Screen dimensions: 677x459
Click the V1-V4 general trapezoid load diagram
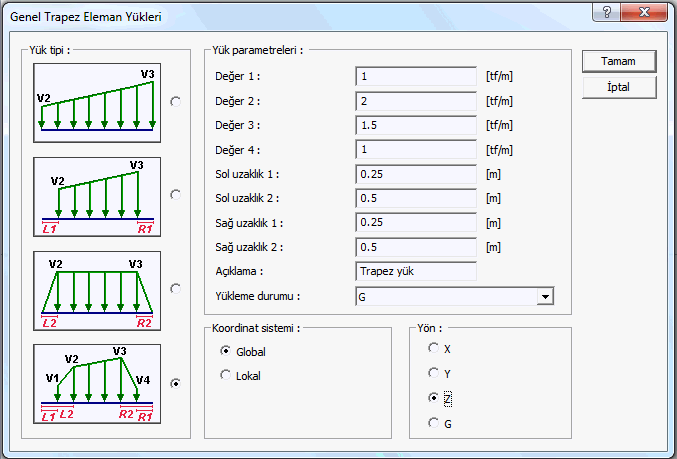[97, 384]
